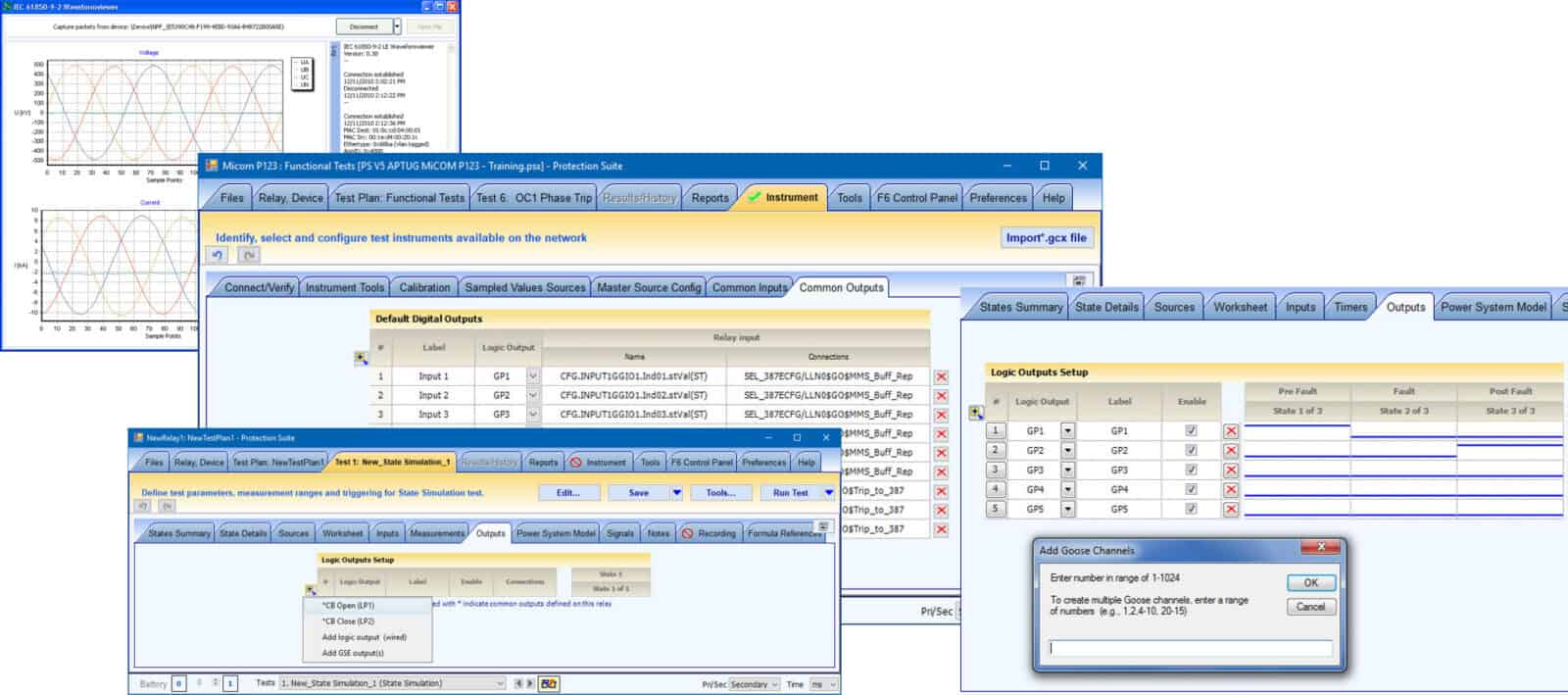Viewport: 1568px width, 695px height.
Task: Open the Disconnect dropdown arrow in Waveformviewer
Action: (x=397, y=26)
